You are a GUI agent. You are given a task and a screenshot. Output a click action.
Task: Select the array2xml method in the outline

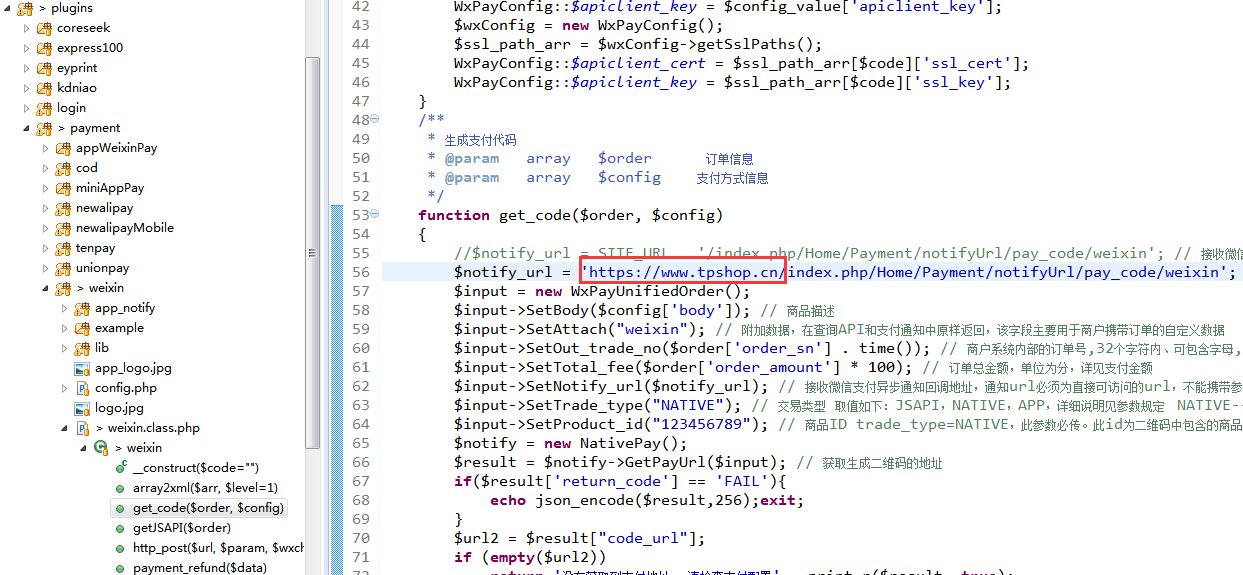tap(204, 488)
